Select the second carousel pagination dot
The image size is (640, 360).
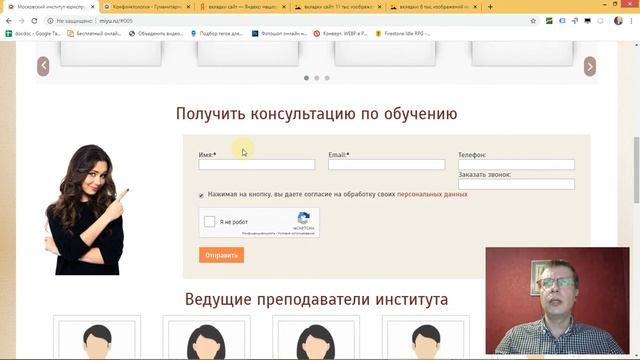click(317, 78)
